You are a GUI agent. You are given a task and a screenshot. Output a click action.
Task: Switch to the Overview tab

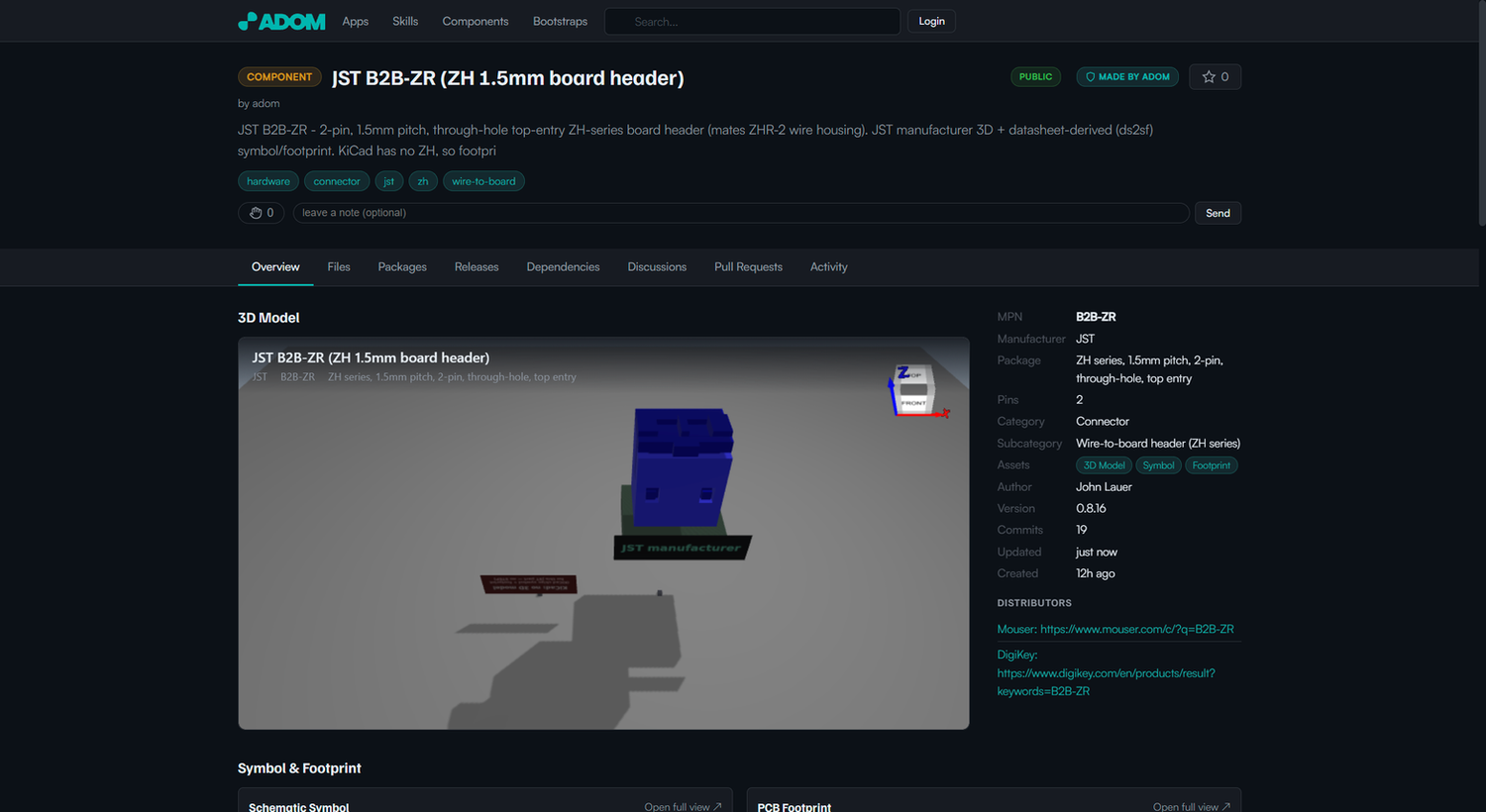[x=275, y=267]
